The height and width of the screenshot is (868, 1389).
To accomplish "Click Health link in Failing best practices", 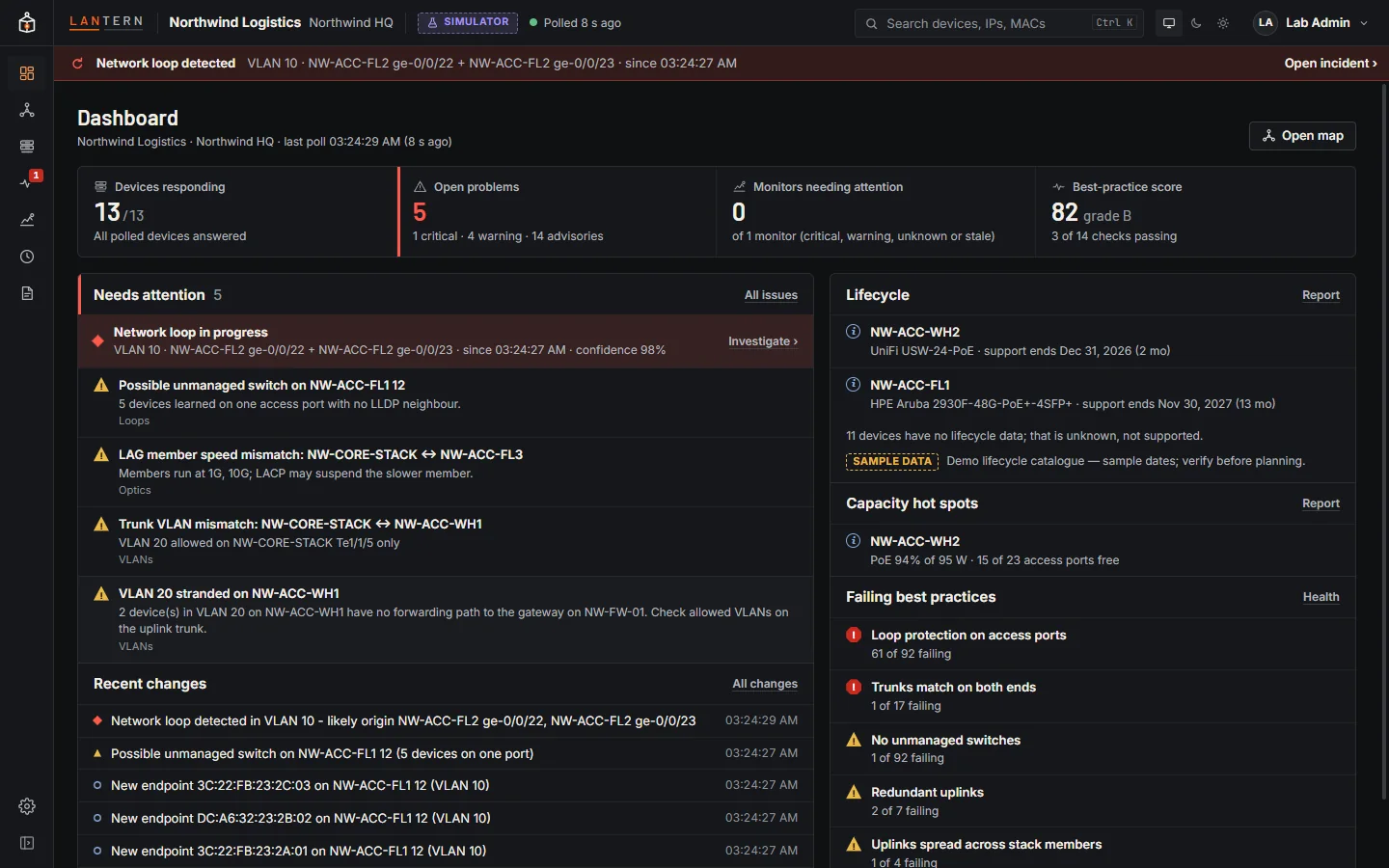I will pos(1321,597).
